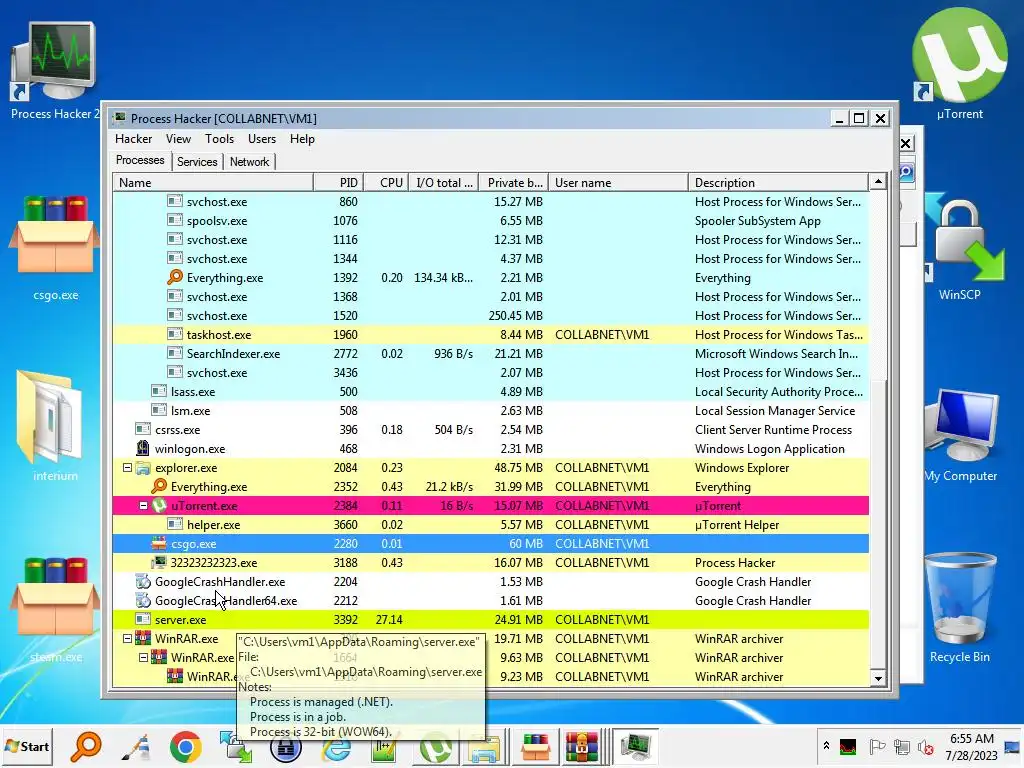Sort by the User name column header
The height and width of the screenshot is (768, 1024).
[x=618, y=183]
